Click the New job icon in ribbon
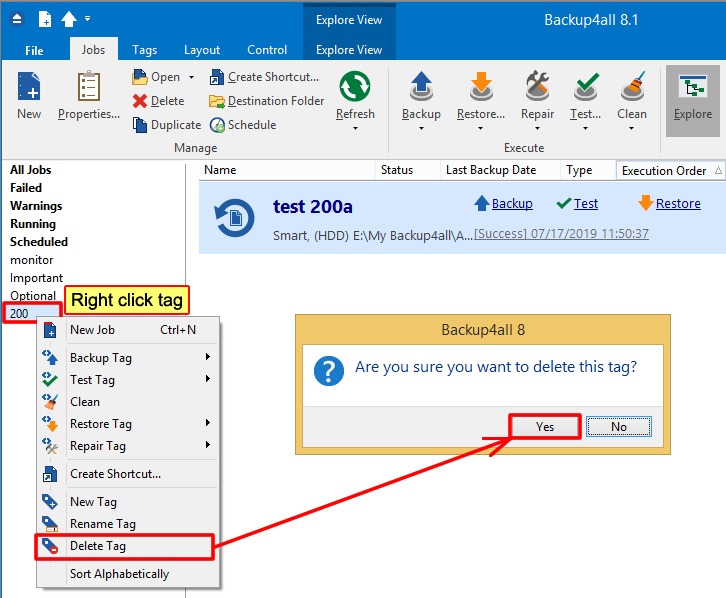Image resolution: width=726 pixels, height=598 pixels. click(29, 86)
